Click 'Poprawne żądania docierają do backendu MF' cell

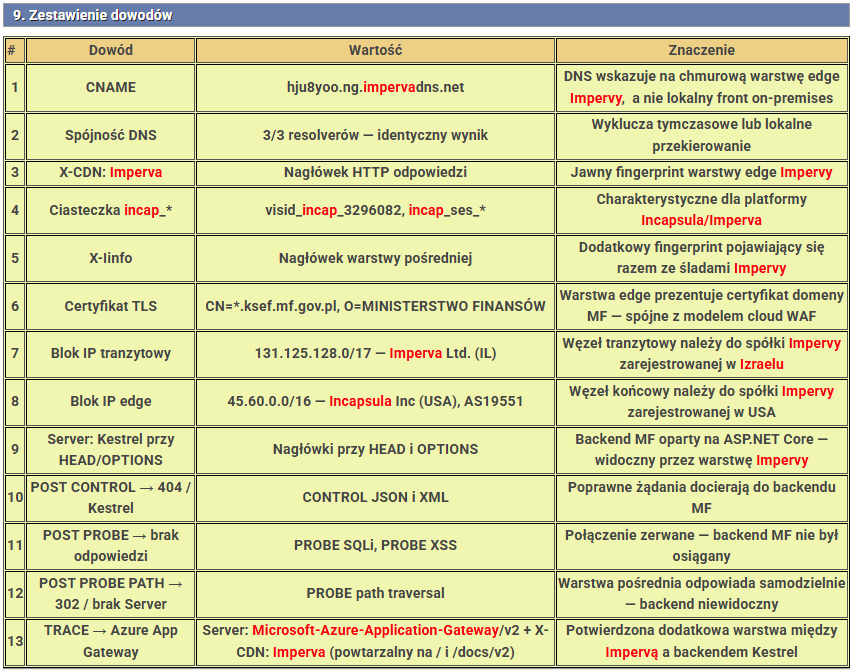pyautogui.click(x=702, y=497)
